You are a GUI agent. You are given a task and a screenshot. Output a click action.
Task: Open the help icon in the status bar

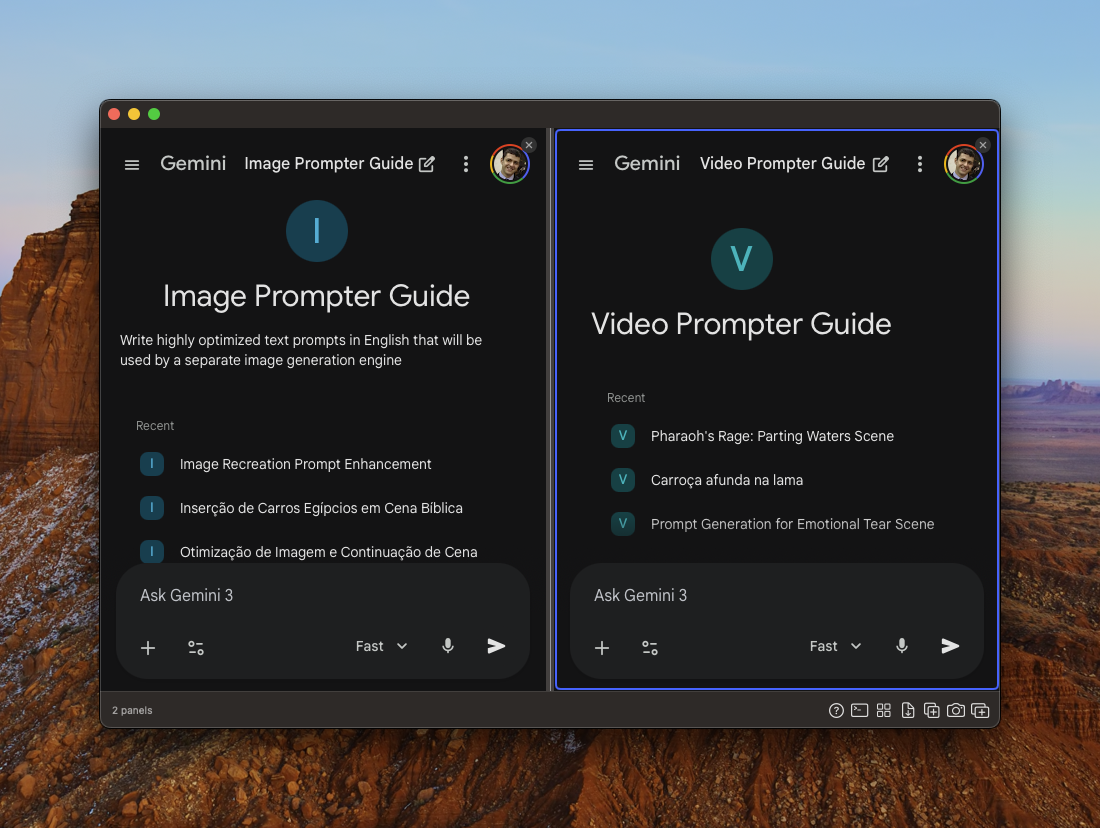(x=835, y=710)
